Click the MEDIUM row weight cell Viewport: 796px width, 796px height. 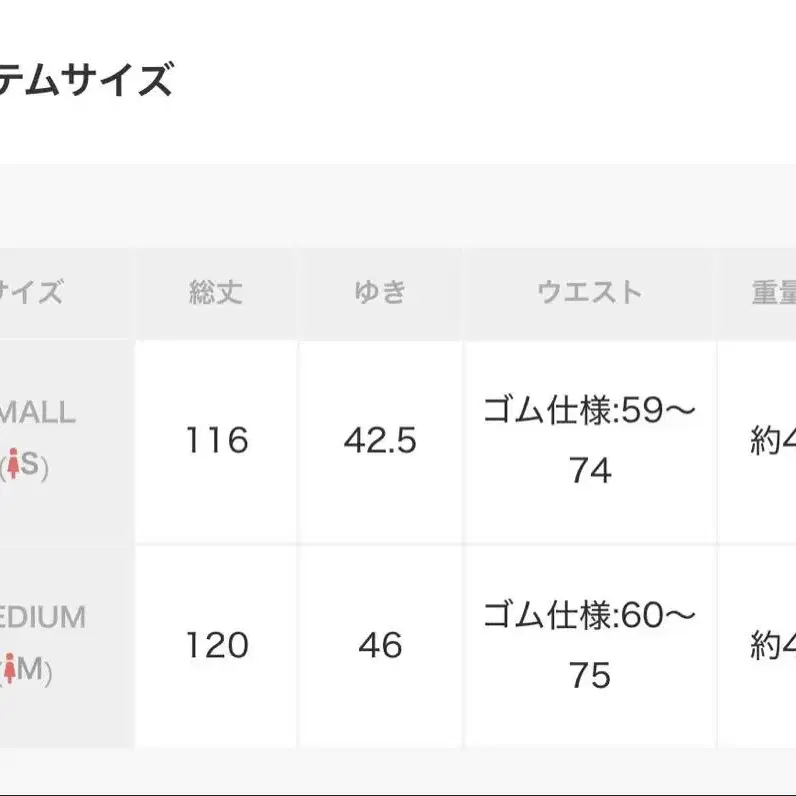click(757, 646)
